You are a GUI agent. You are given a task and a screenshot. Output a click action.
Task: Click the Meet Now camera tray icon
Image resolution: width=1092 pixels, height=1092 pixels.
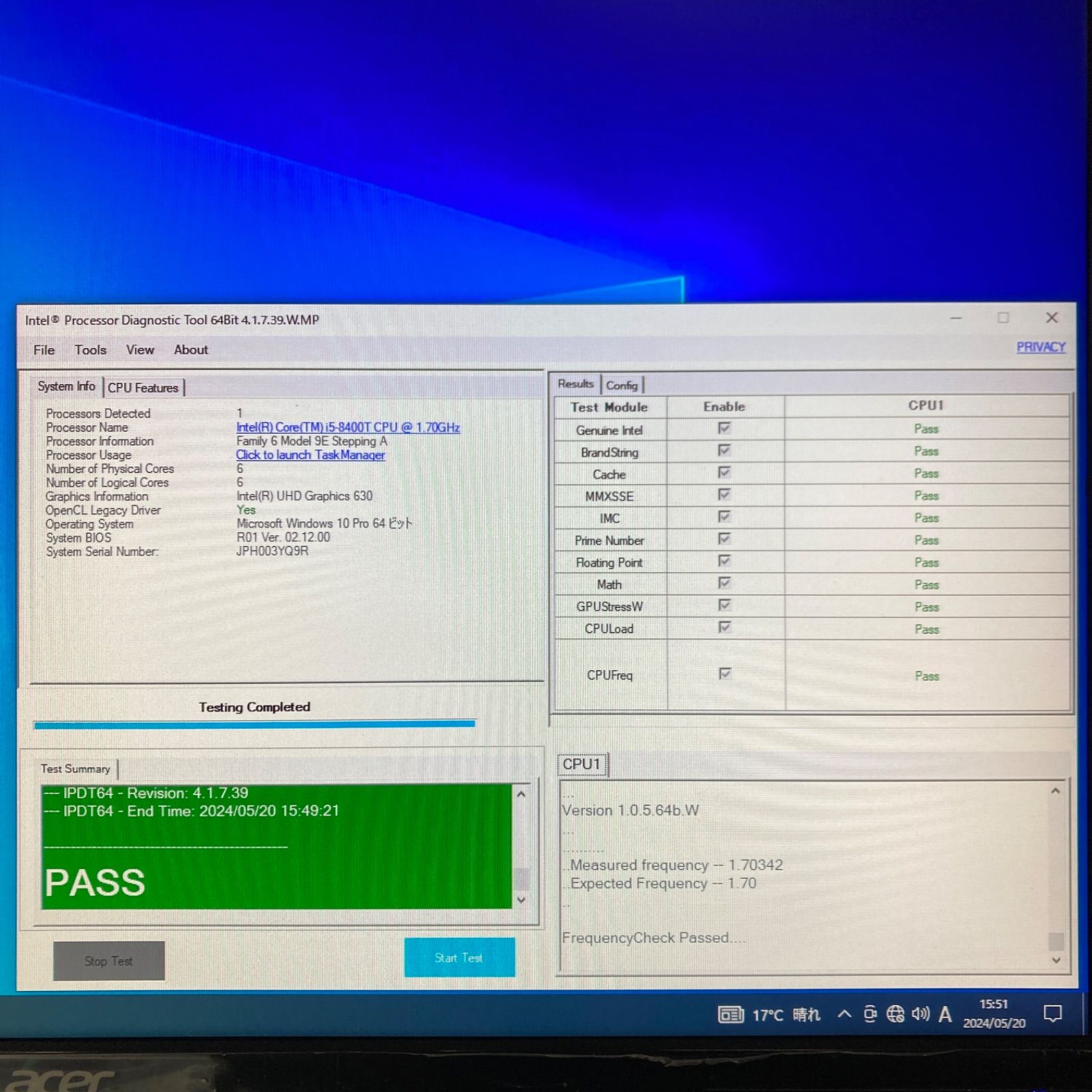point(870,1014)
